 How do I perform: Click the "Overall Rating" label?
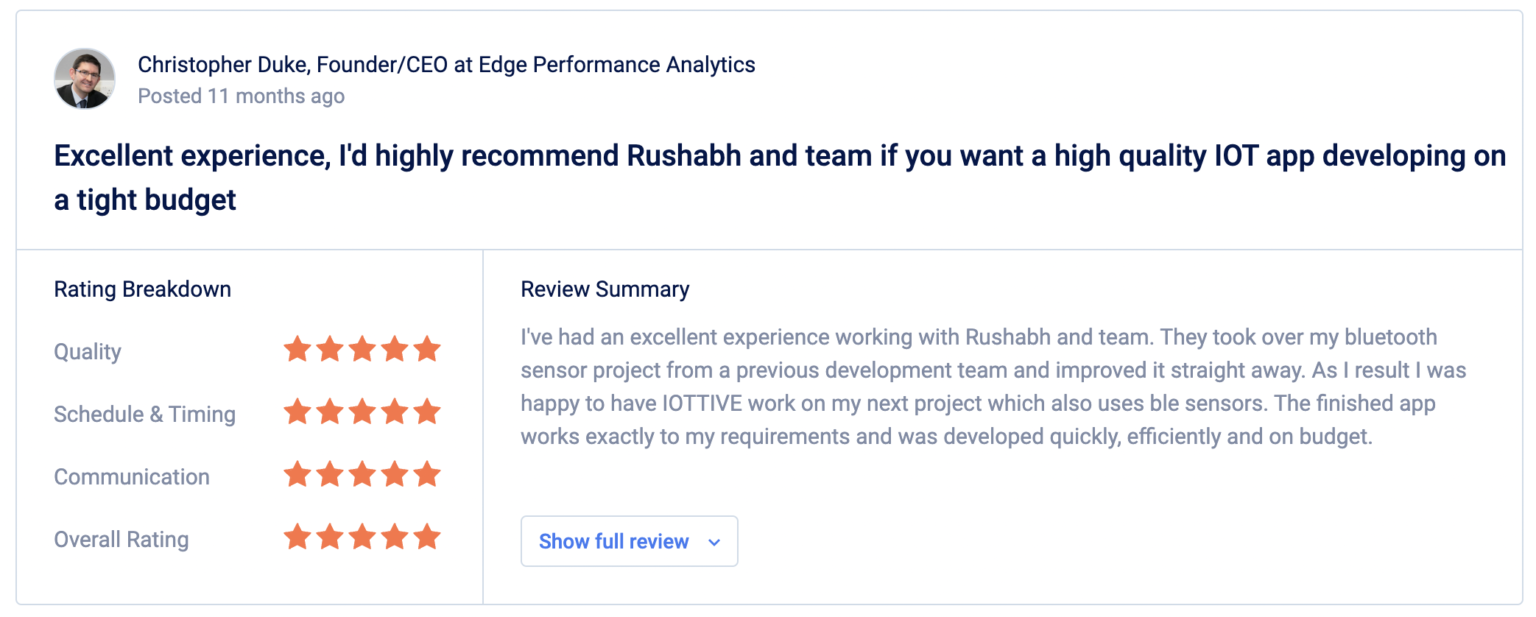point(121,539)
